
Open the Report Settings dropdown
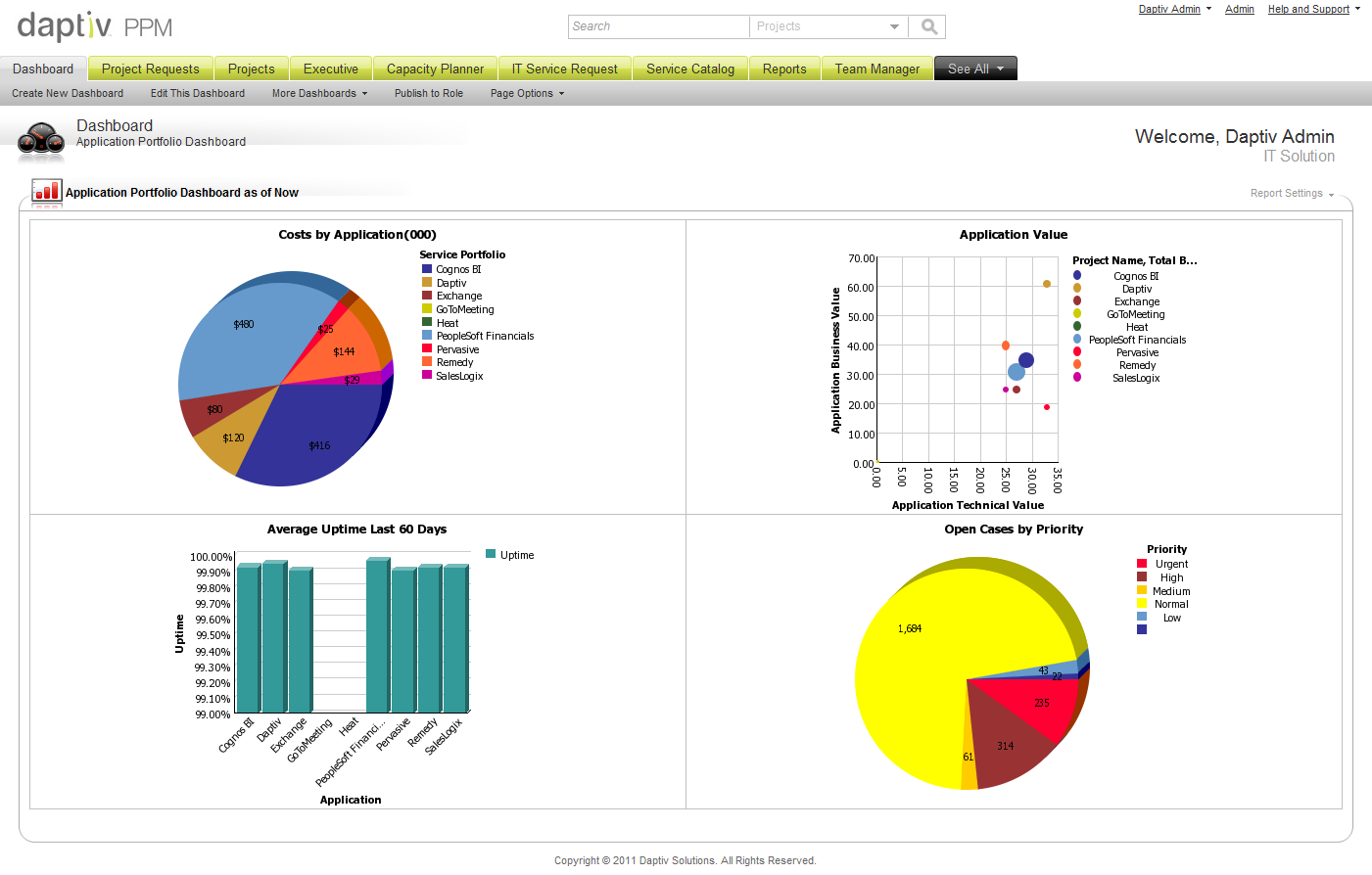pyautogui.click(x=1292, y=193)
